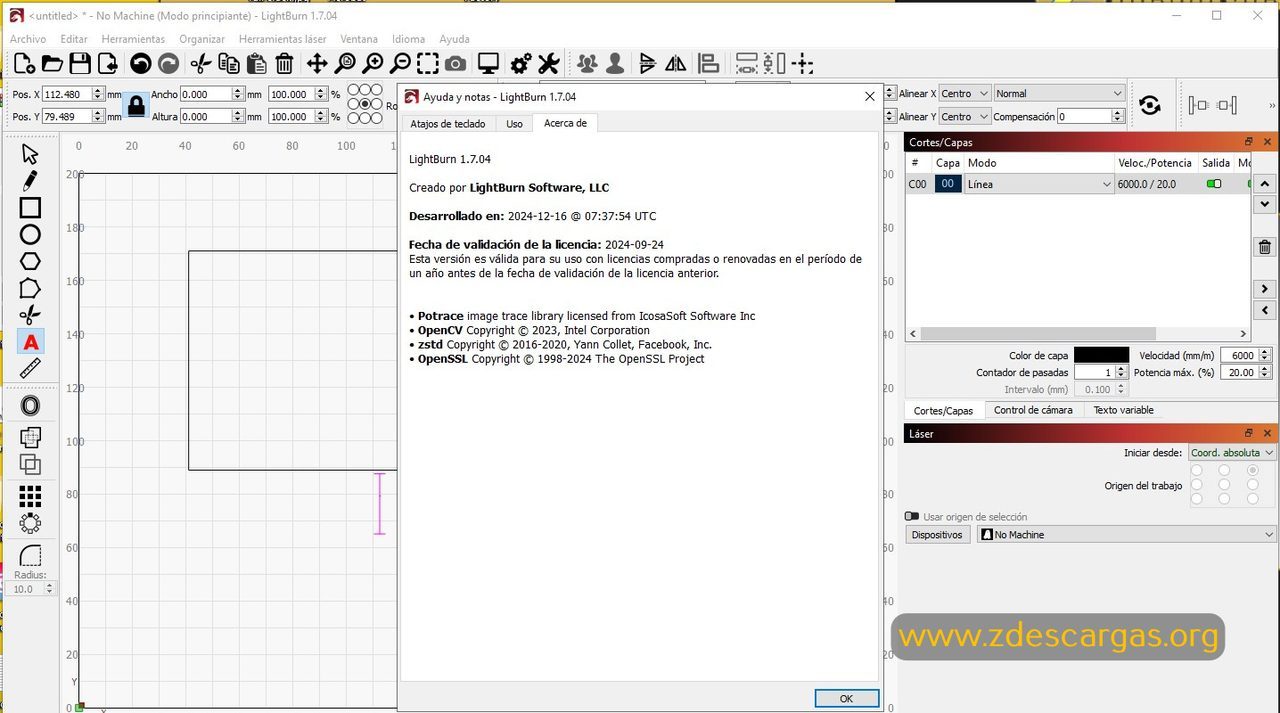The height and width of the screenshot is (713, 1280).
Task: Click the Undo arrow icon
Action: click(141, 64)
